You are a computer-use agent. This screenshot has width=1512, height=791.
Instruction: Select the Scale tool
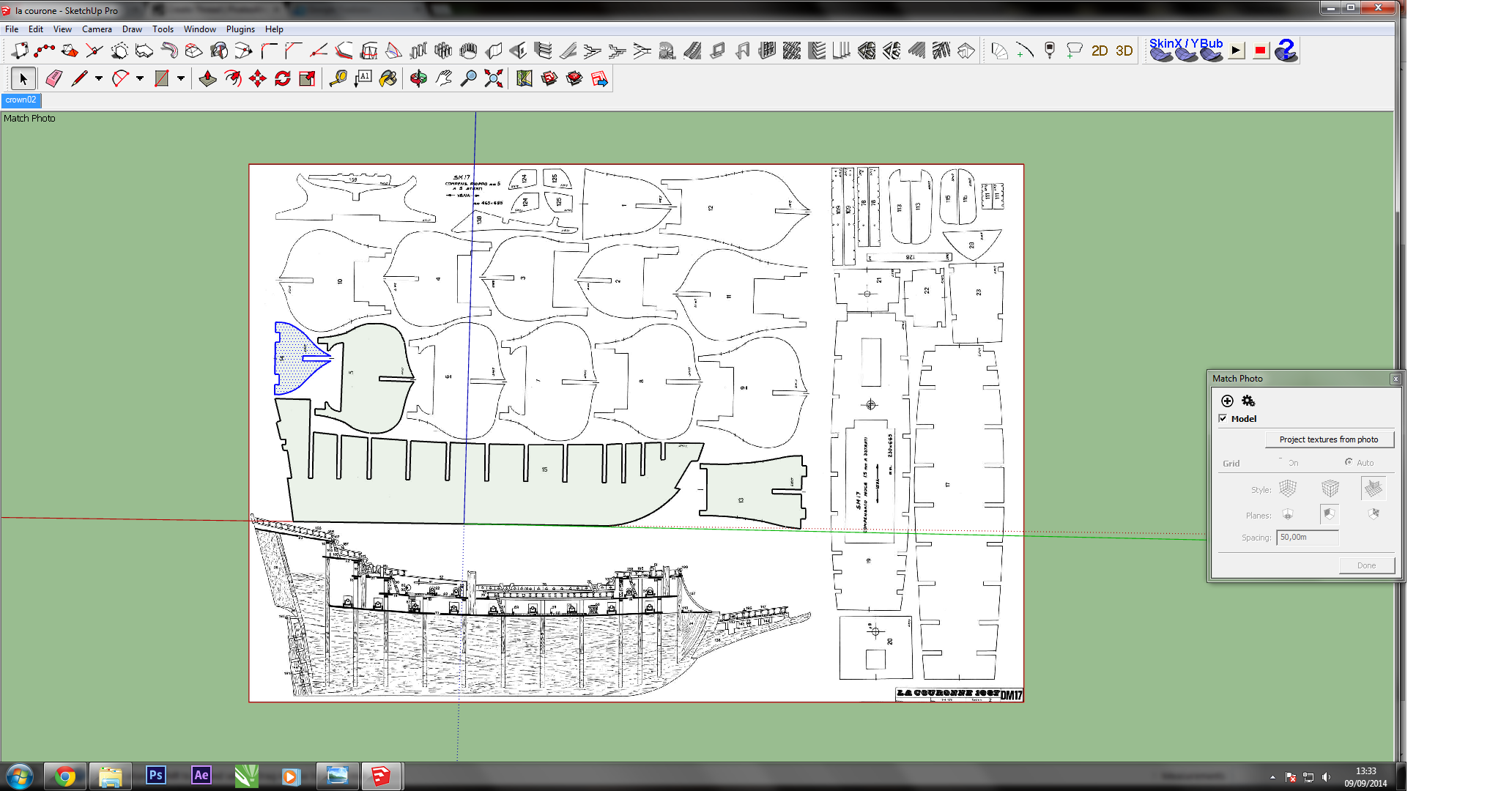(x=307, y=78)
